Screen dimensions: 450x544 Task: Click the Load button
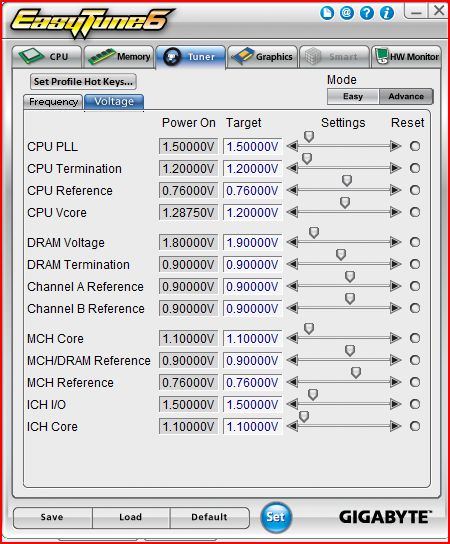131,517
